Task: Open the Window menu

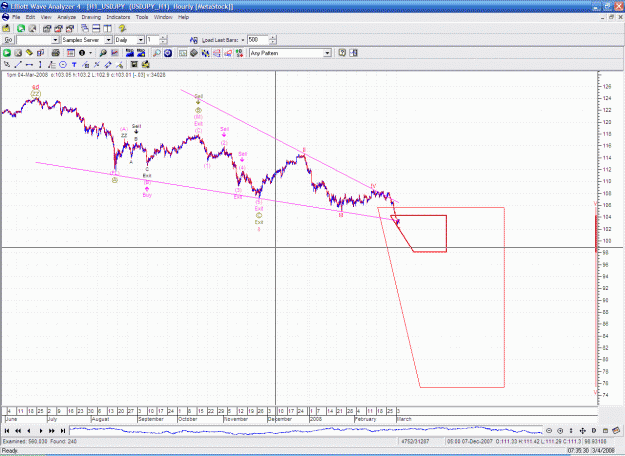Action: click(163, 18)
